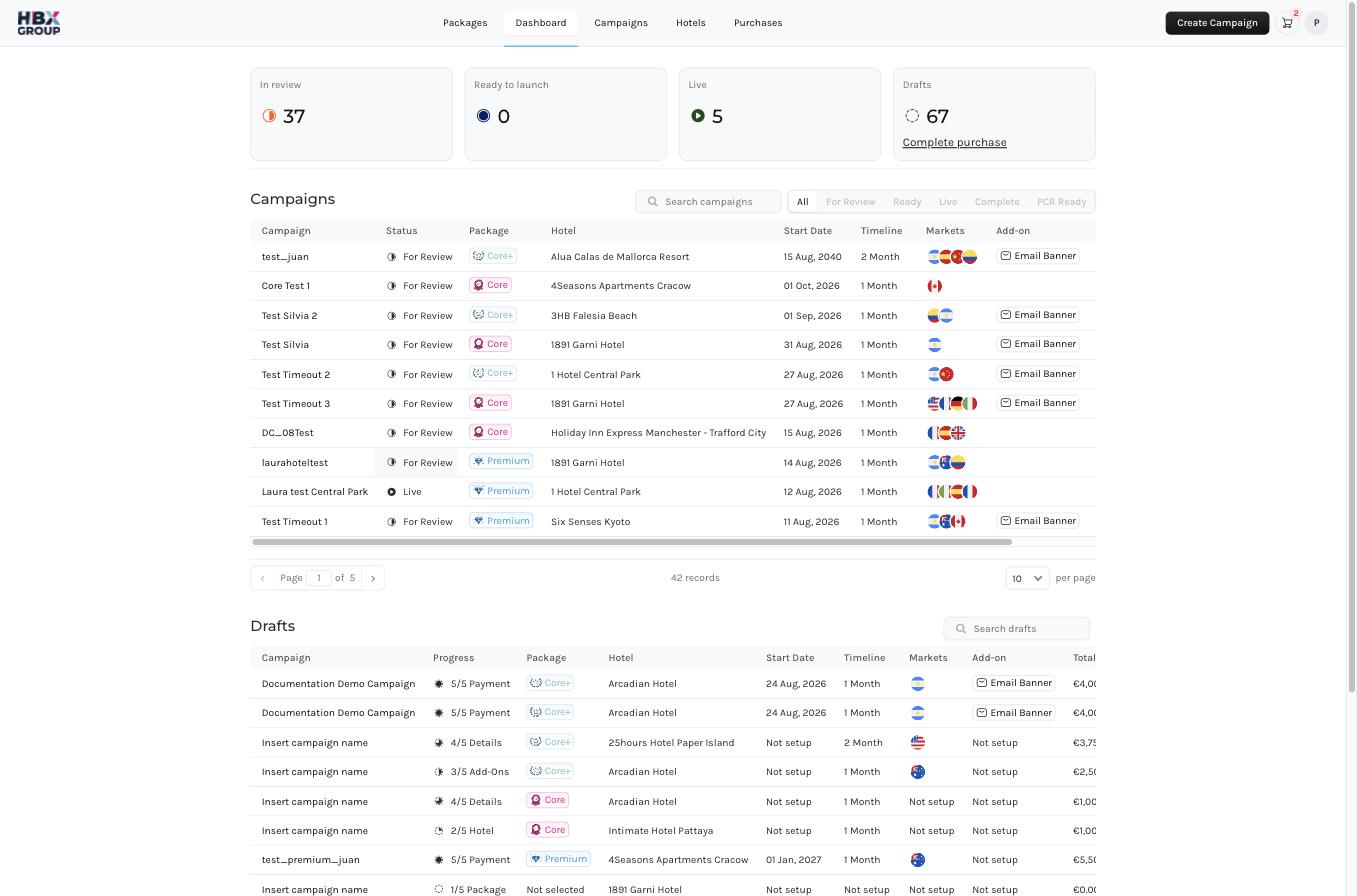Click the 15 Aug, 2040 start date cell
The width and height of the screenshot is (1357, 896).
(813, 257)
